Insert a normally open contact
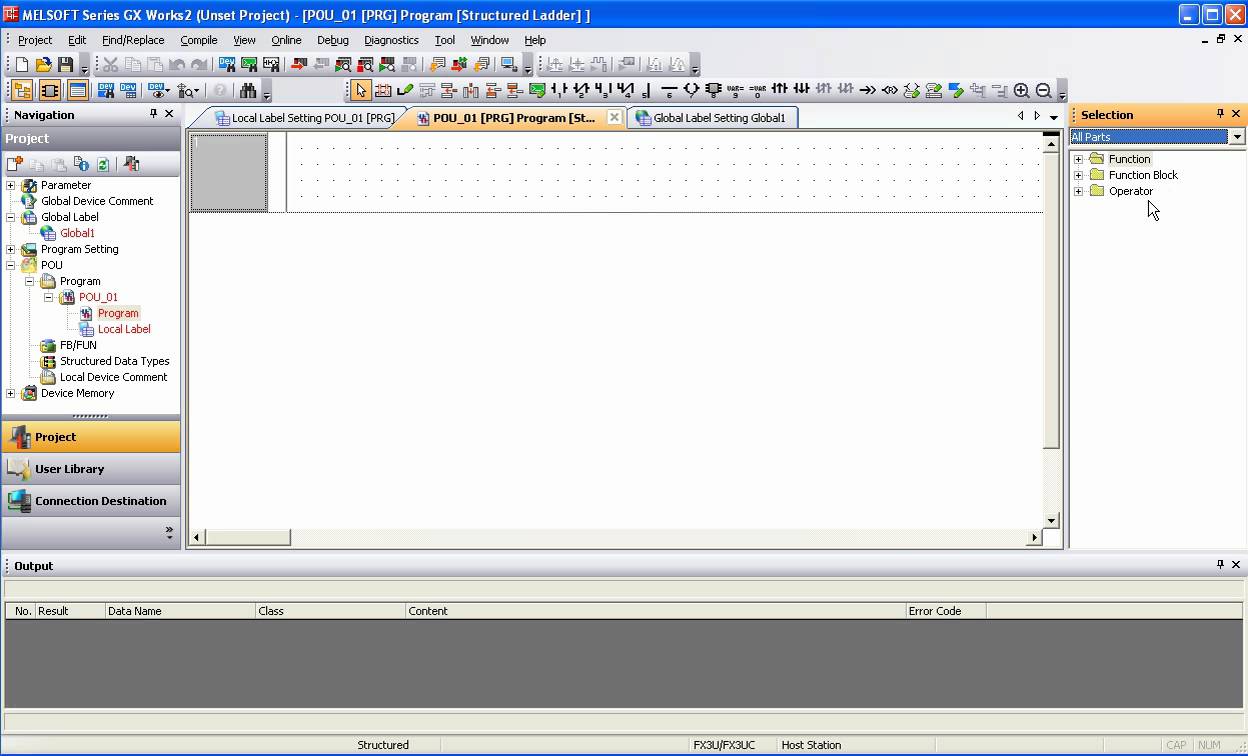 [559, 91]
